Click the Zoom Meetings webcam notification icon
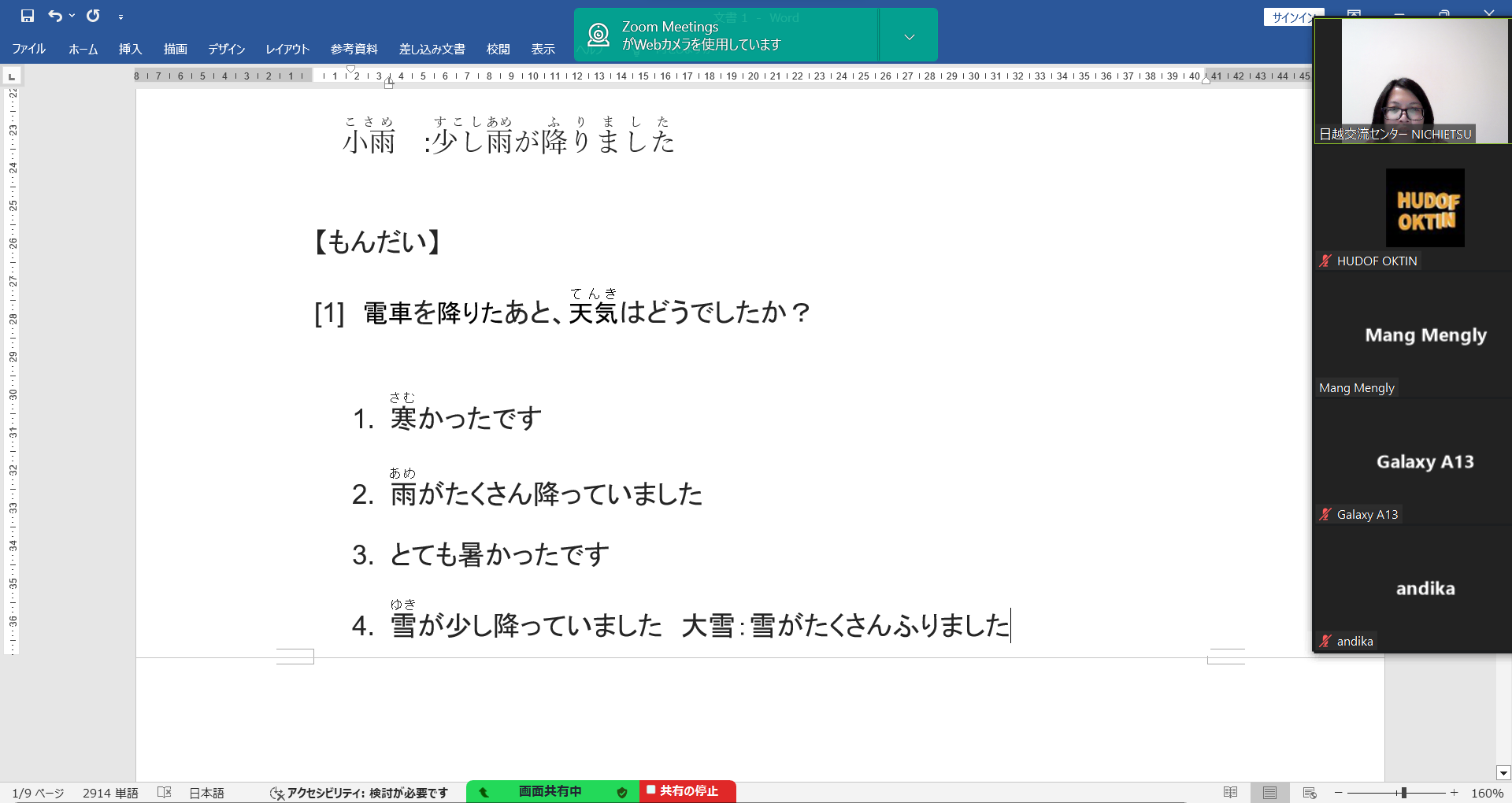Image resolution: width=1512 pixels, height=803 pixels. point(599,35)
